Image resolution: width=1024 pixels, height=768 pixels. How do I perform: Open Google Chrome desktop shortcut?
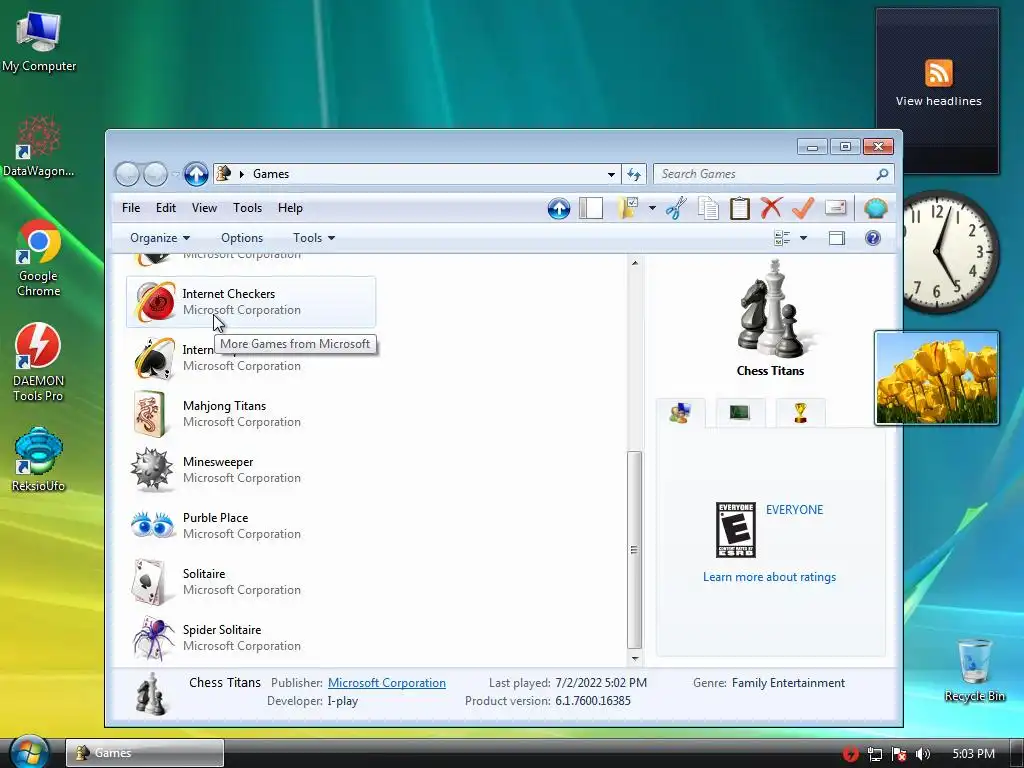pyautogui.click(x=39, y=258)
